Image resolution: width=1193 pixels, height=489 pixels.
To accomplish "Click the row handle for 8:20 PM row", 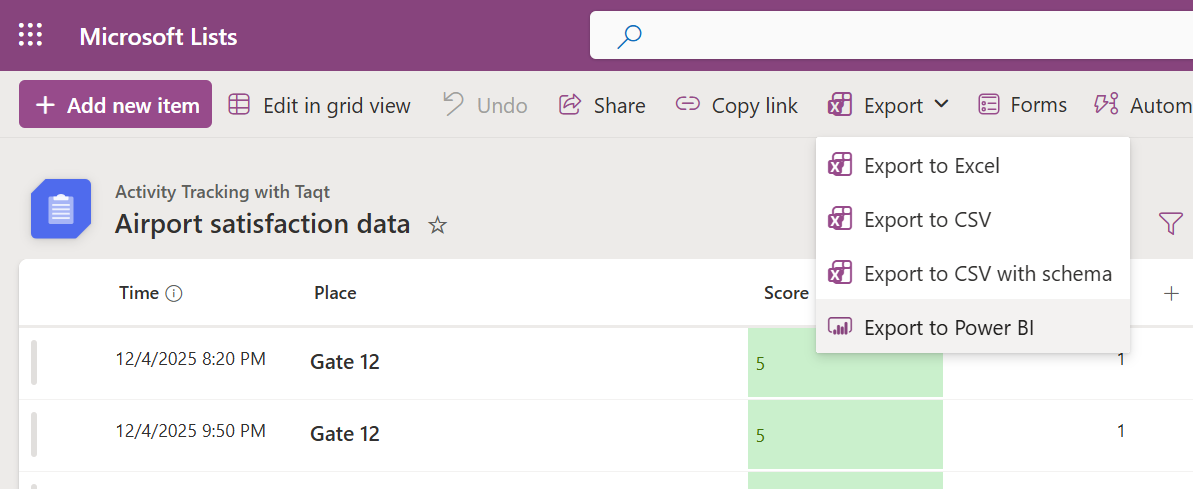I will point(33,363).
